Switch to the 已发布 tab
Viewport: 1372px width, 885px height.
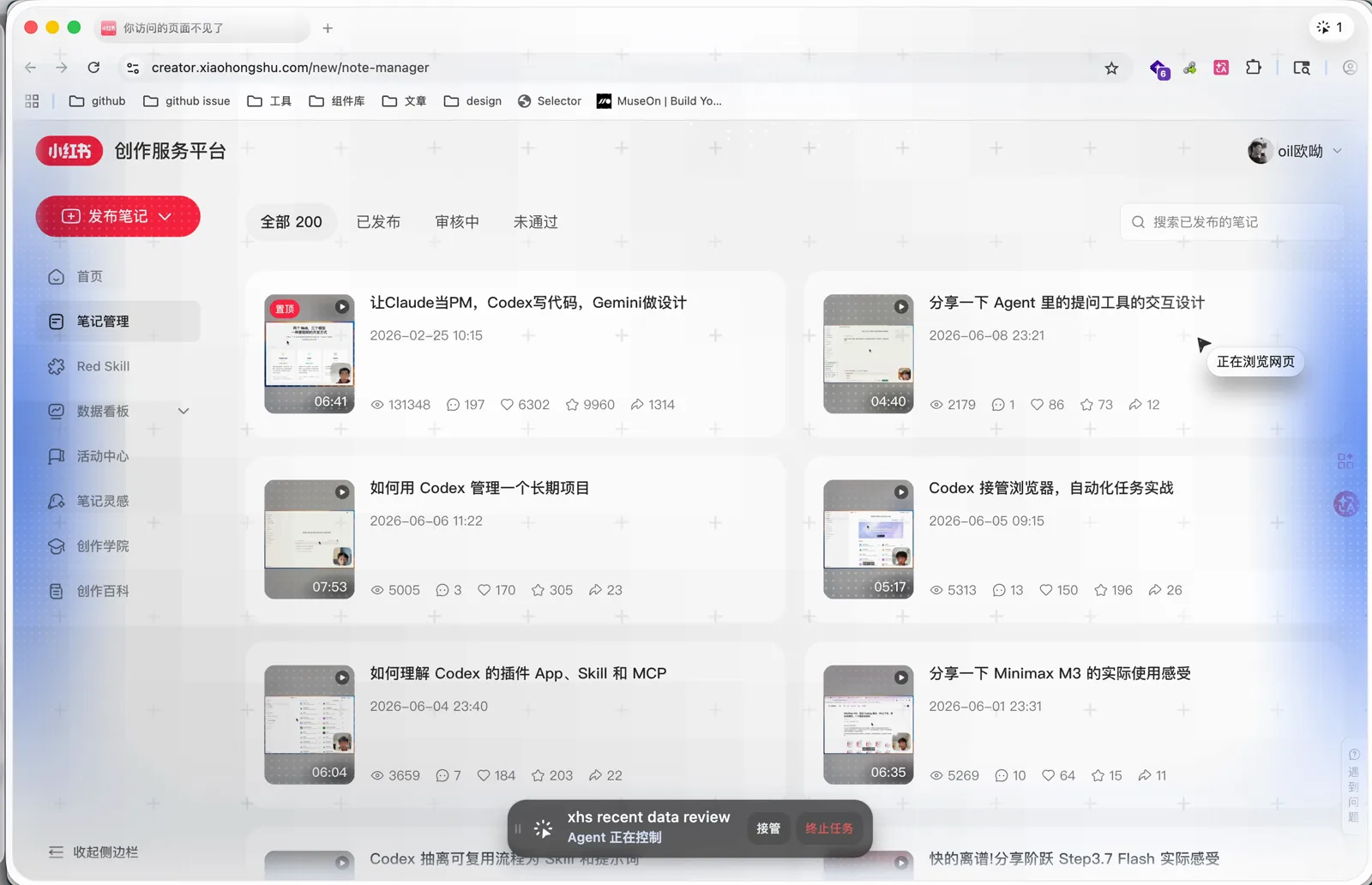pyautogui.click(x=378, y=222)
